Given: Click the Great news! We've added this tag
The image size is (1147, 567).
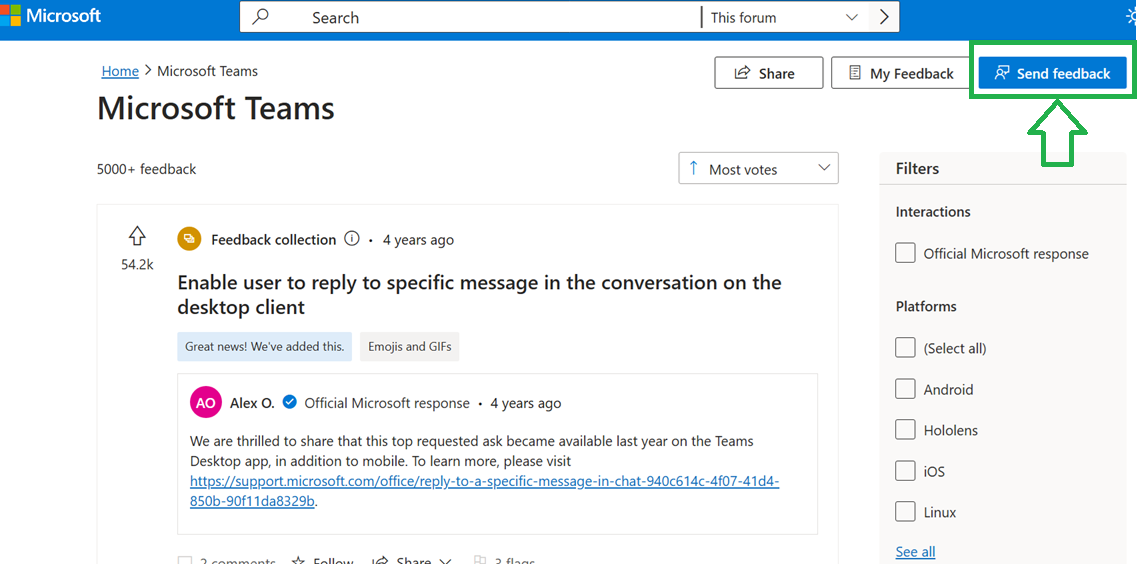Looking at the screenshot, I should pyautogui.click(x=264, y=346).
